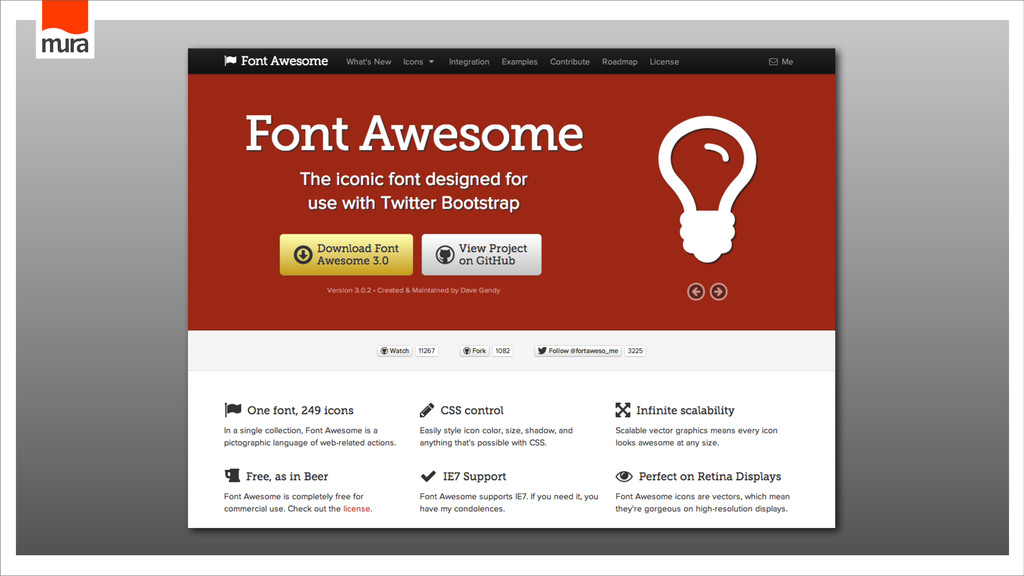1024x576 pixels.
Task: Click the 'Infinite scalability' heading
Action: pyautogui.click(x=685, y=410)
